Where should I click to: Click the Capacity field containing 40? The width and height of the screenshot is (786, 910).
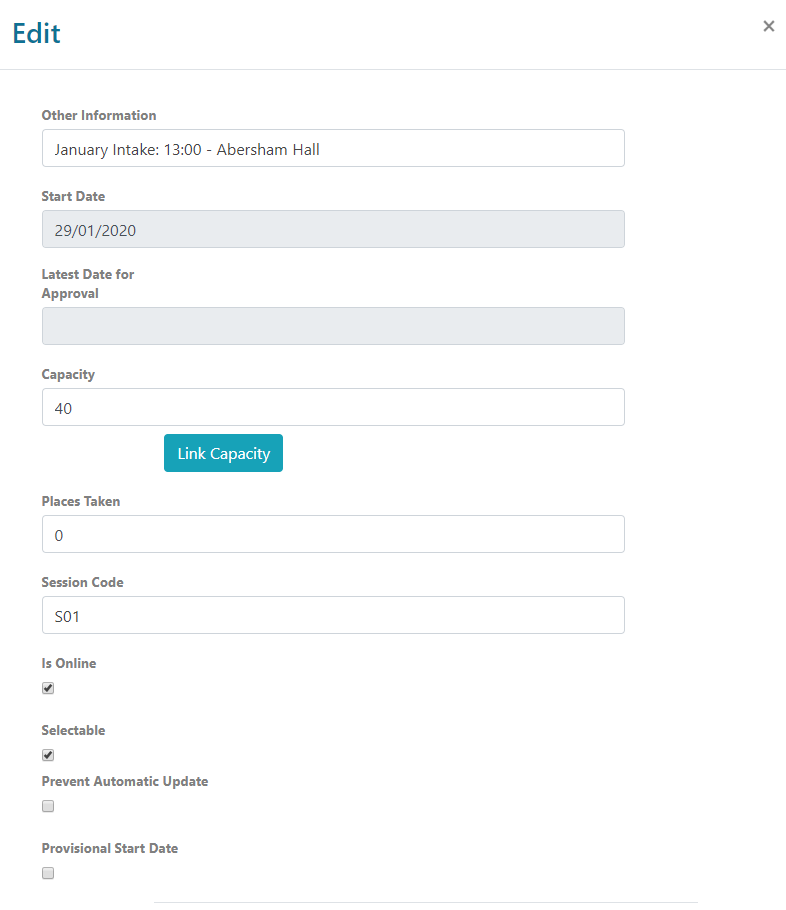click(333, 407)
